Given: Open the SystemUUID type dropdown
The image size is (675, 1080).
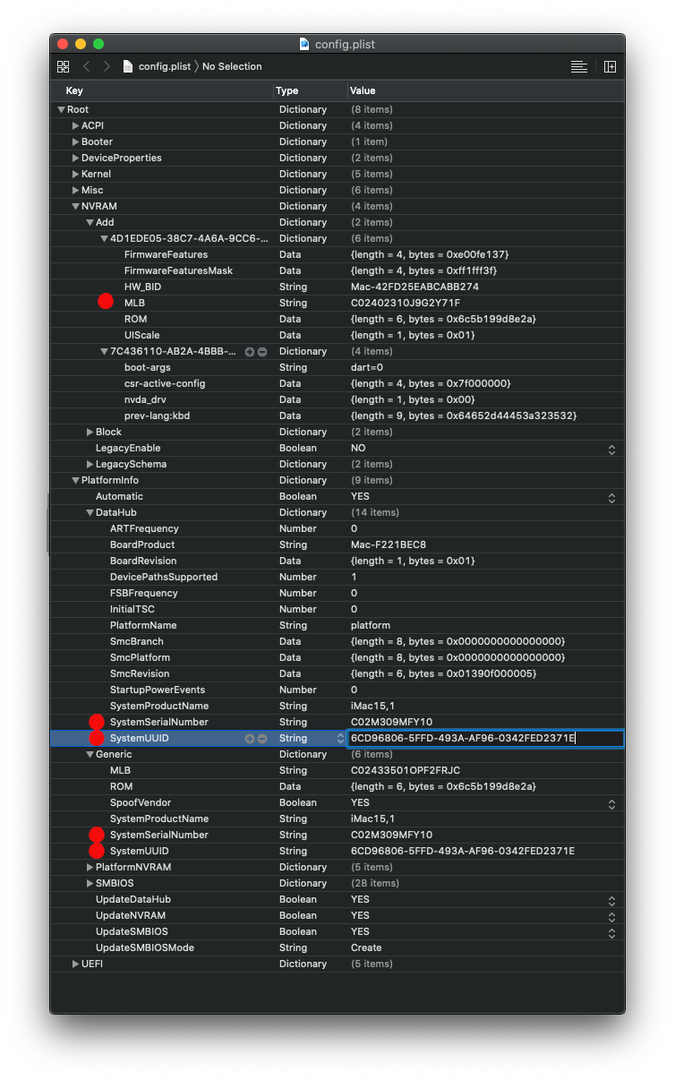Looking at the screenshot, I should [340, 739].
